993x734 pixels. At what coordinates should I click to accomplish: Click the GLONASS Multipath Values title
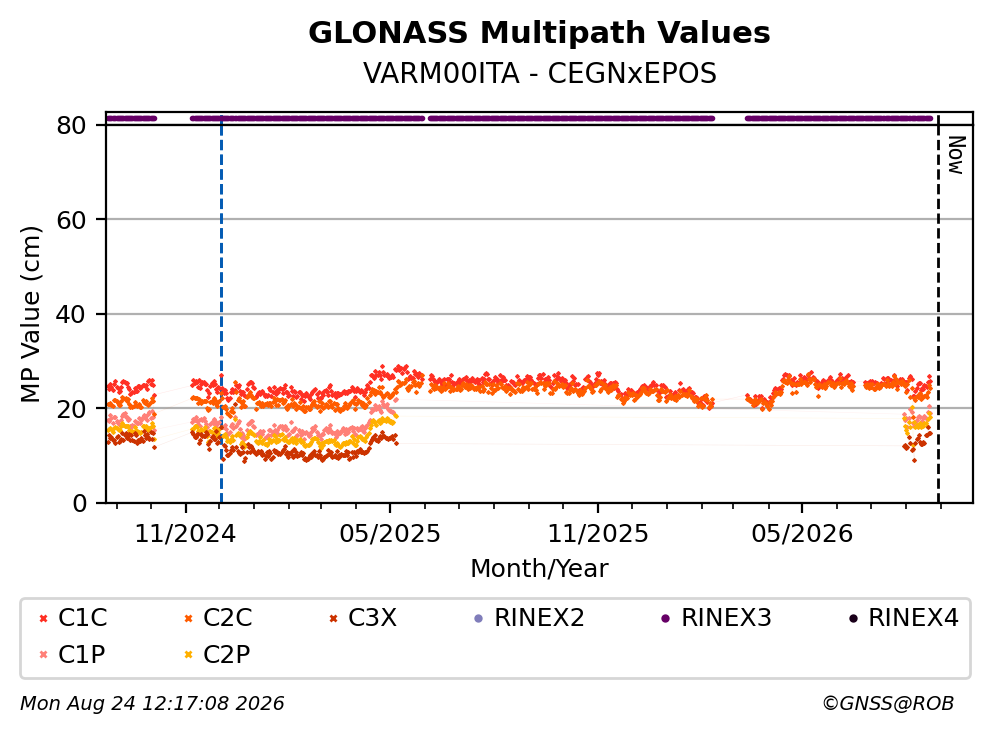539,33
